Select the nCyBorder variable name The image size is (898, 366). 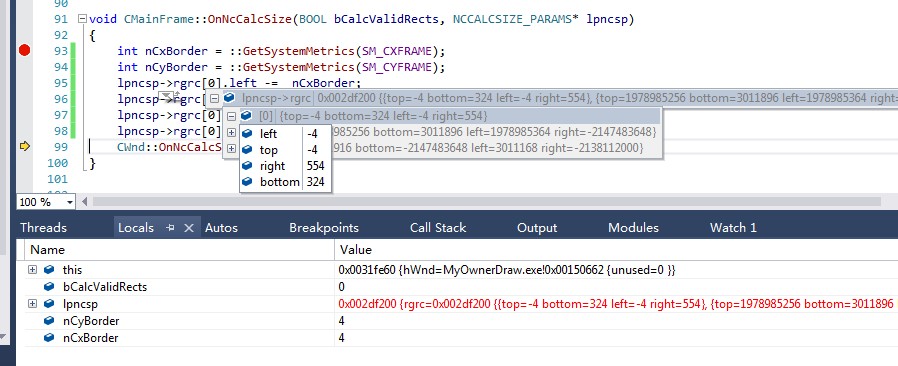coord(90,321)
